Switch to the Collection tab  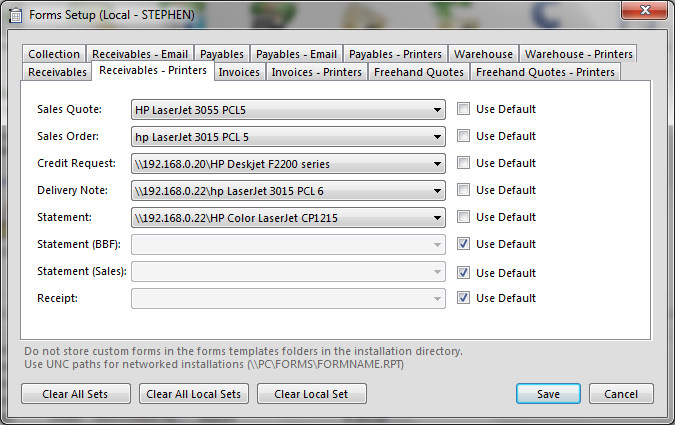pos(54,54)
